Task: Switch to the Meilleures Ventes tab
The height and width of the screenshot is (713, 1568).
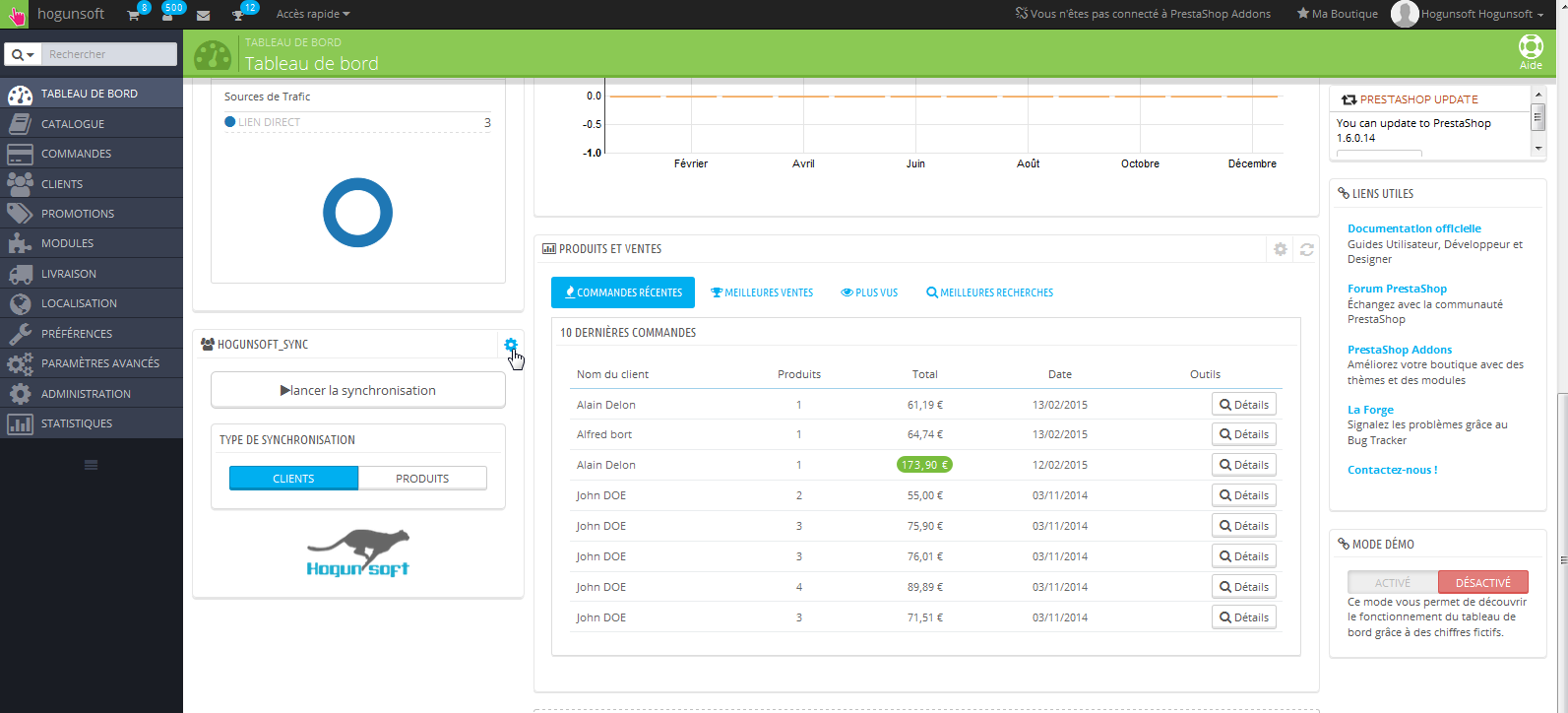Action: 762,292
